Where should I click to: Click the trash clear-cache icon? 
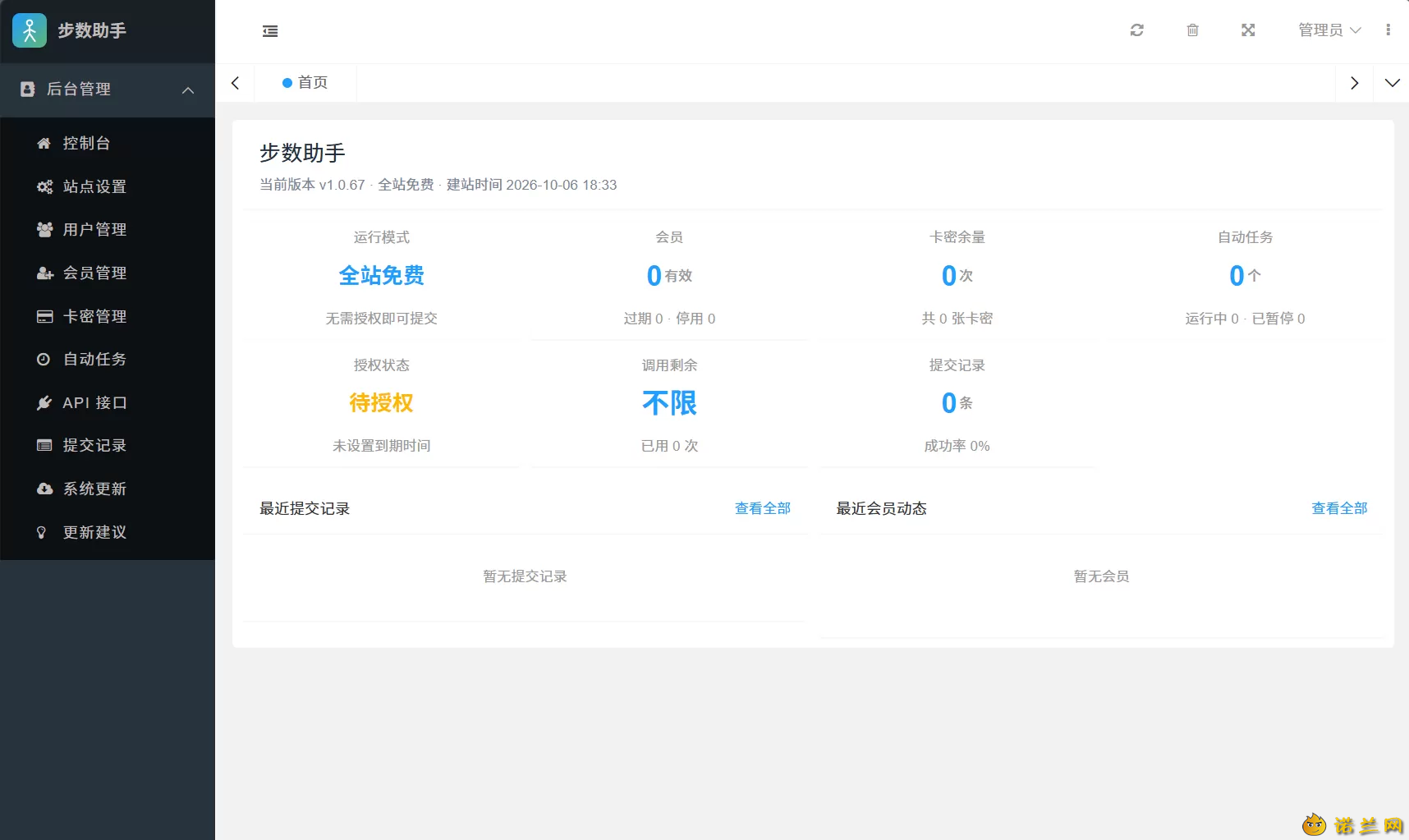click(x=1193, y=30)
